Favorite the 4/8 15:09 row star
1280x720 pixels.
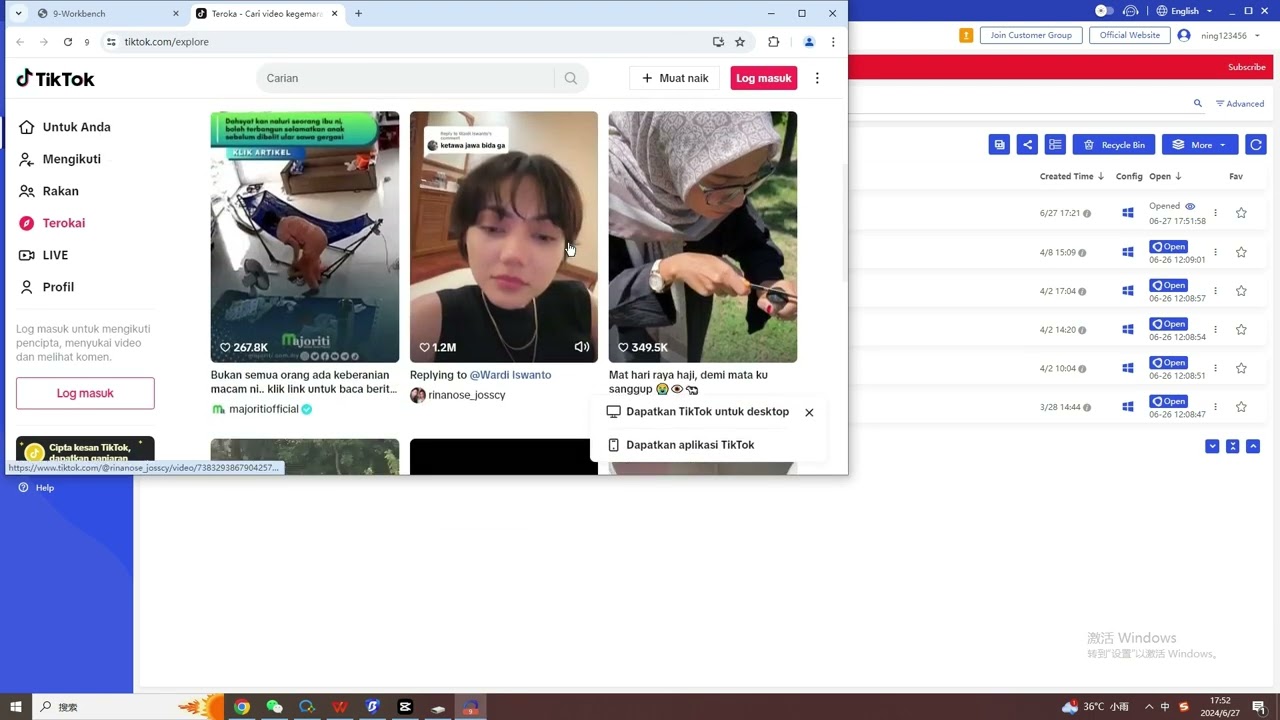point(1241,252)
